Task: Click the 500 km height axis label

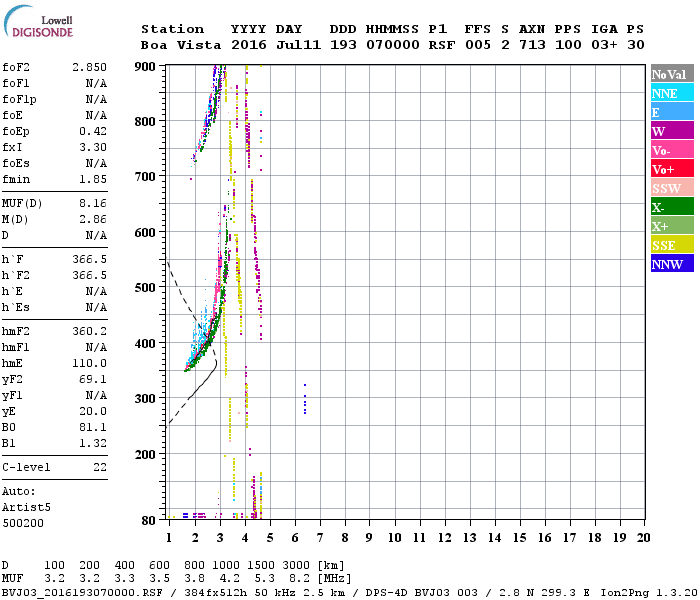Action: click(x=145, y=288)
